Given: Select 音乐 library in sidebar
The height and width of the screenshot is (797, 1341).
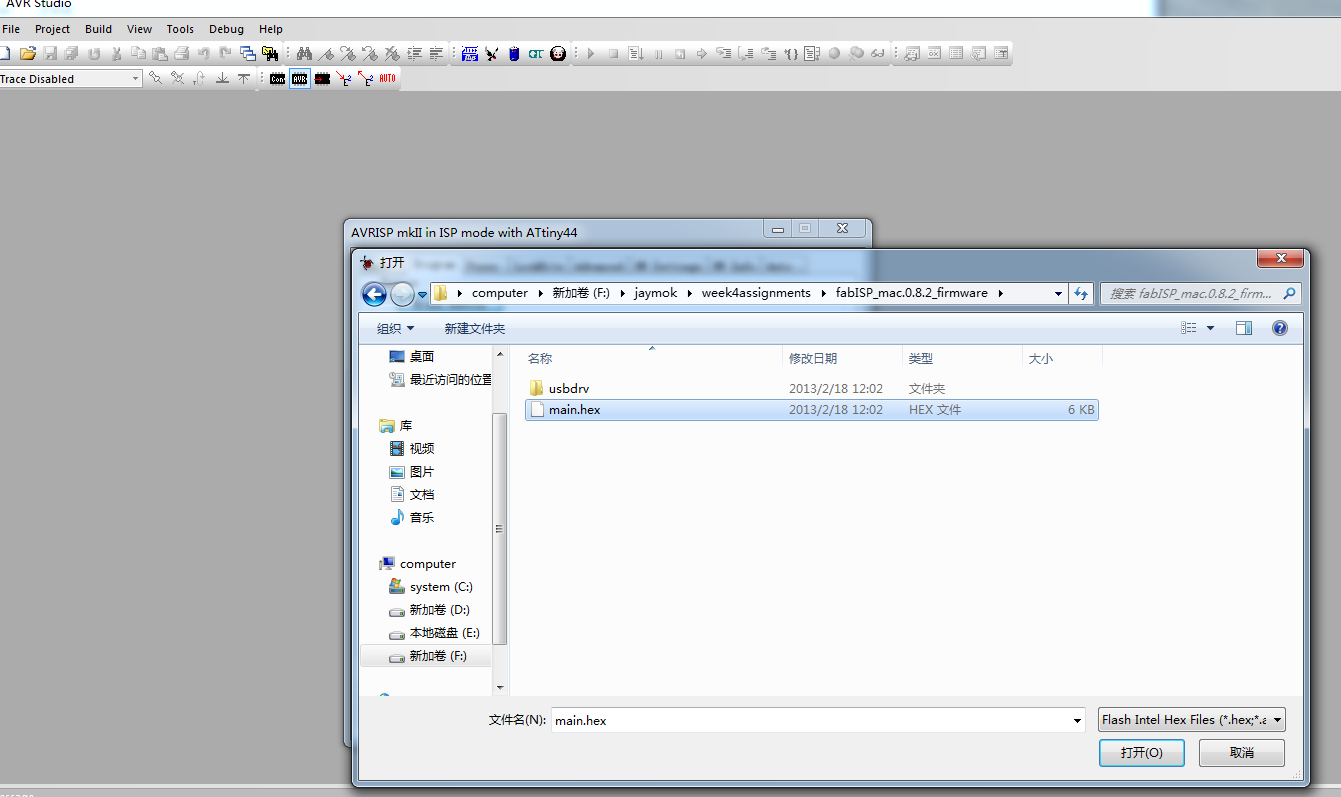Looking at the screenshot, I should click(x=411, y=518).
